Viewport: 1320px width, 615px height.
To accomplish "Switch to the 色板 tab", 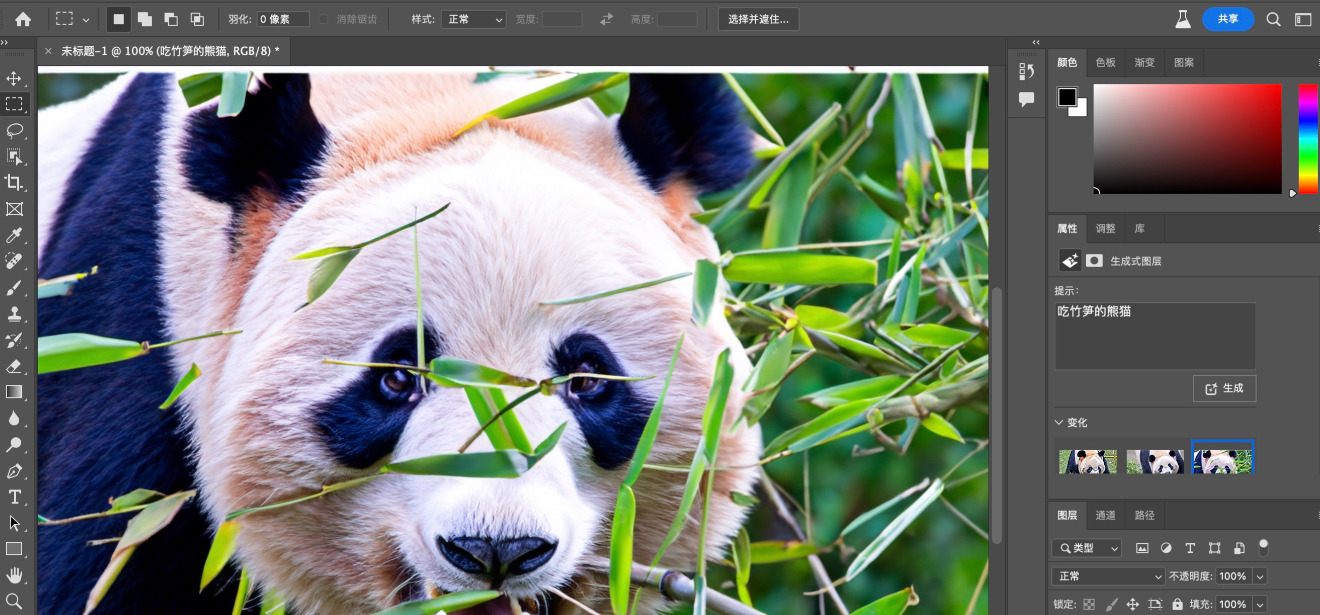I will (x=1105, y=62).
